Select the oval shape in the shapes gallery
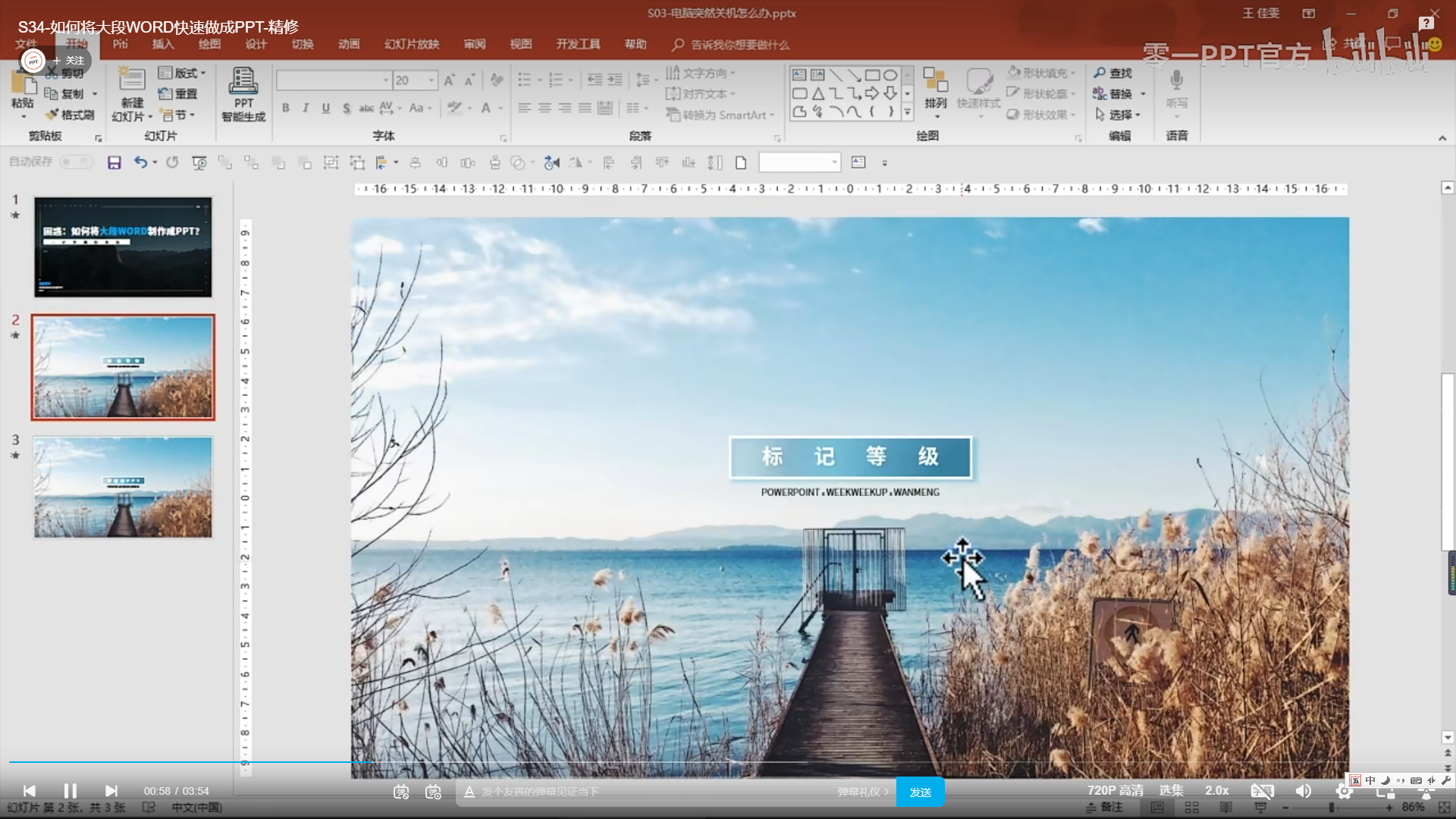This screenshot has height=819, width=1456. click(x=890, y=75)
